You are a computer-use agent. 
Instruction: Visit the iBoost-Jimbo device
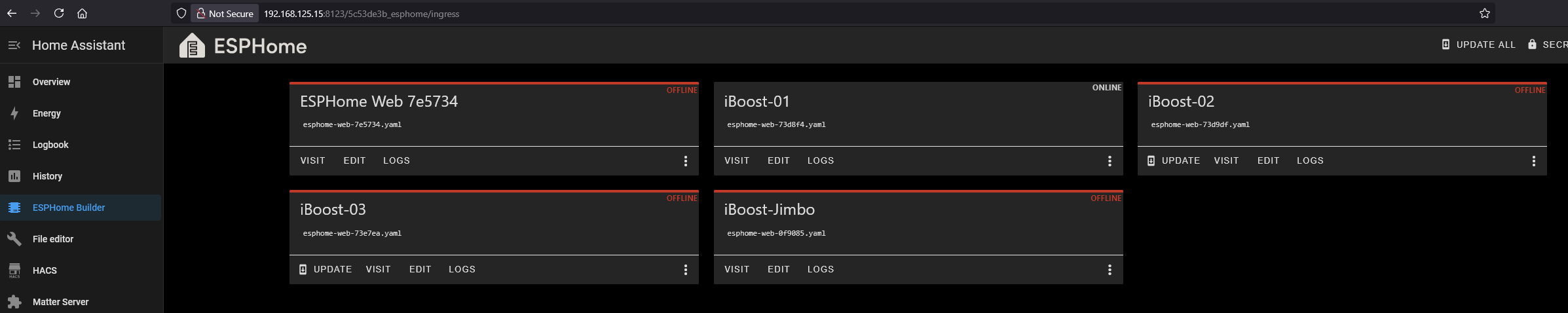[x=737, y=269]
